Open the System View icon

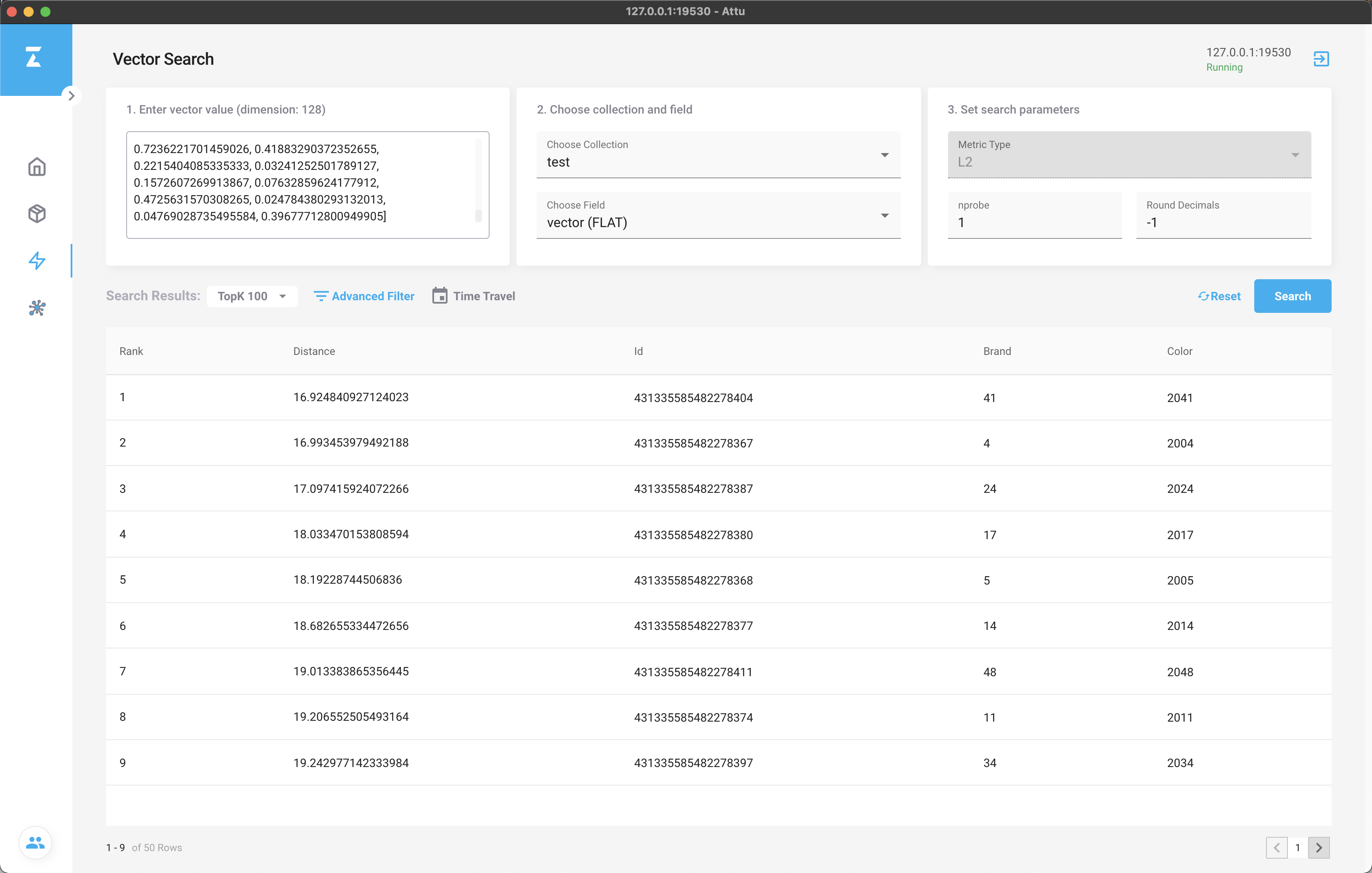37,308
